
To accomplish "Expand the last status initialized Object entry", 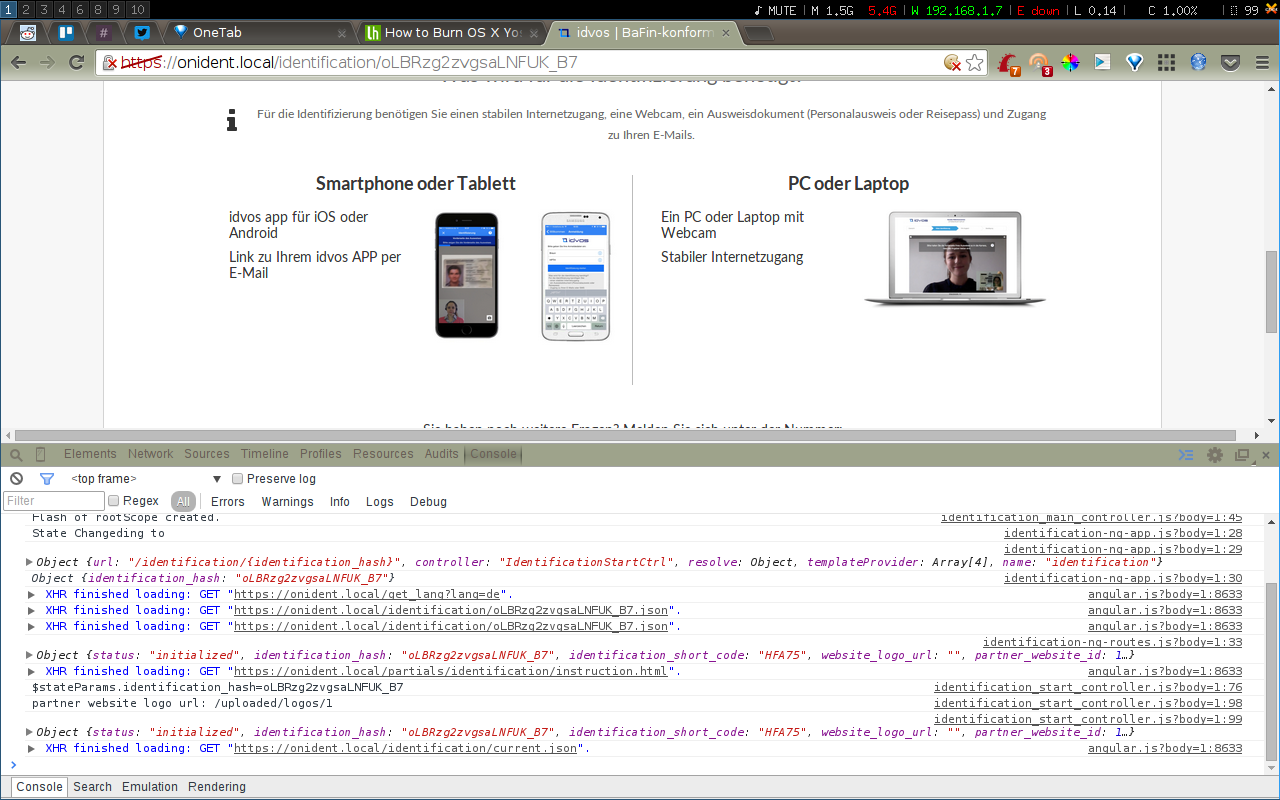I will 29,732.
